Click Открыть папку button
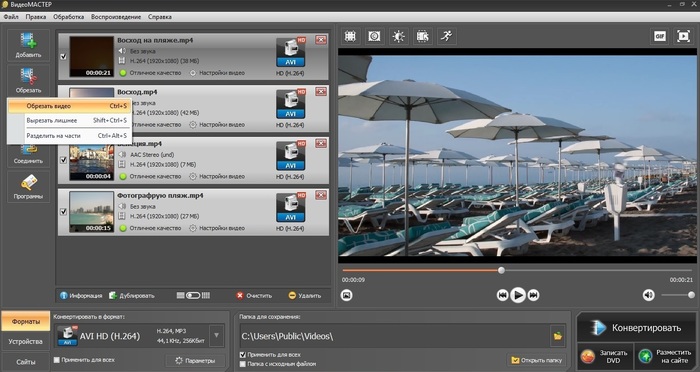The height and width of the screenshot is (372, 700). click(x=537, y=360)
